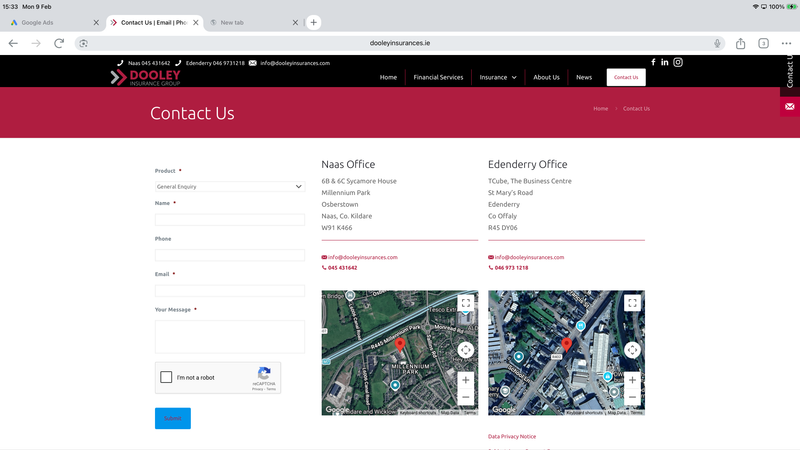The height and width of the screenshot is (450, 800).
Task: Switch to the Google Ads tab
Action: [37, 22]
